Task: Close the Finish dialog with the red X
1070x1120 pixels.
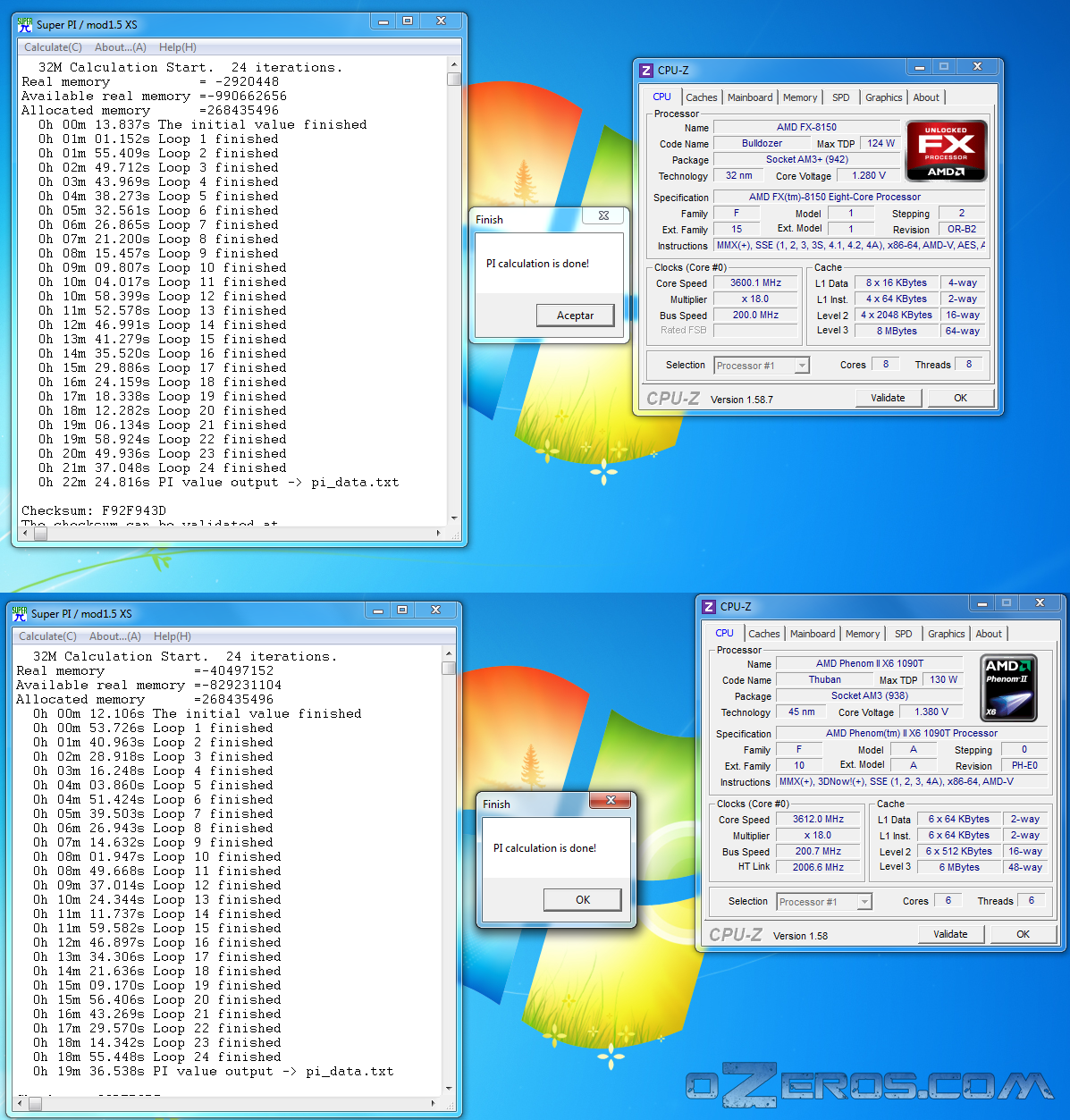Action: point(611,800)
